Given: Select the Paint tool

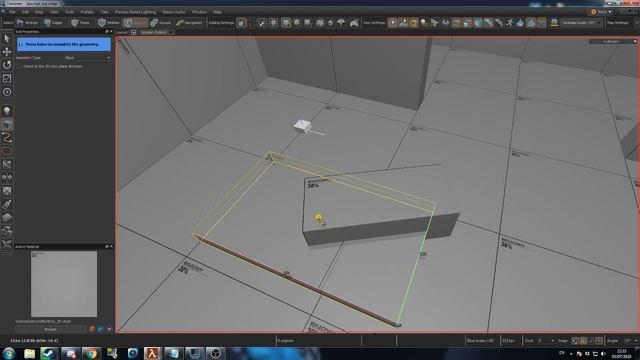Looking at the screenshot, I should point(7,204).
